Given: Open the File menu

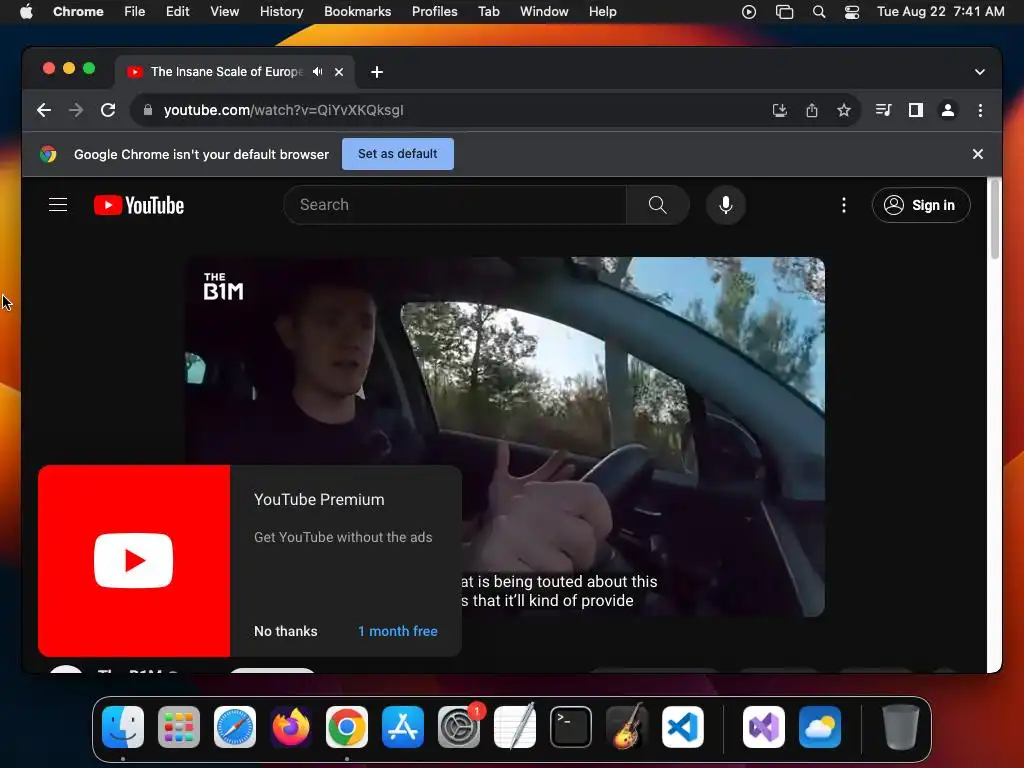Looking at the screenshot, I should pos(135,12).
